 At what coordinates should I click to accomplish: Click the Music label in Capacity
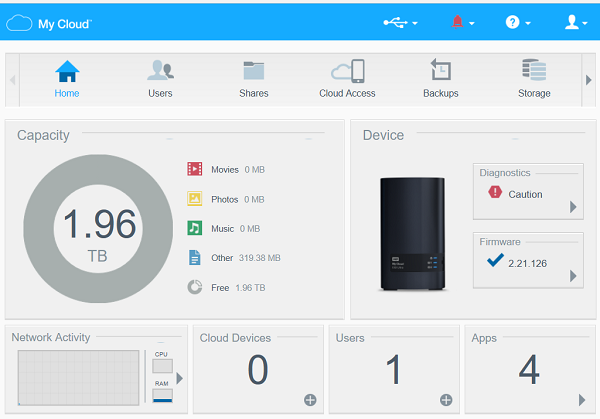[x=222, y=228]
